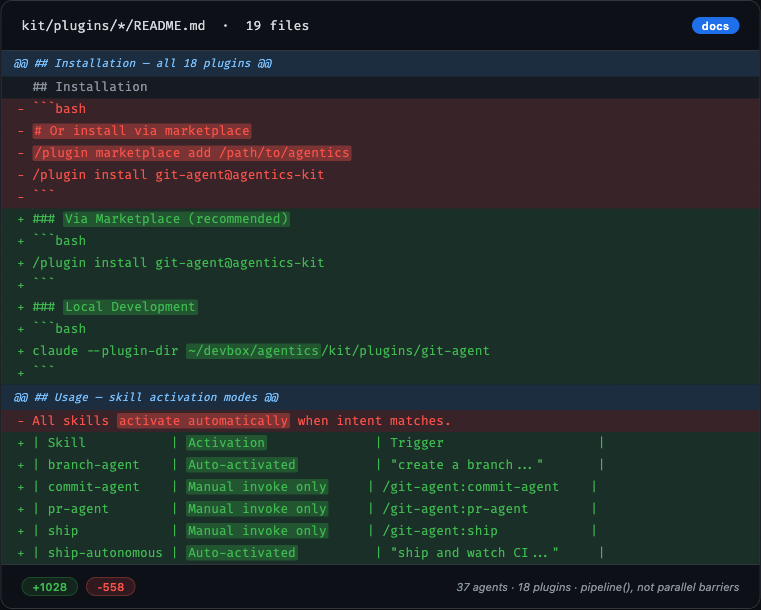The height and width of the screenshot is (610, 761).
Task: Click 'Manual invoke only' in the ship row
Action: tap(257, 531)
